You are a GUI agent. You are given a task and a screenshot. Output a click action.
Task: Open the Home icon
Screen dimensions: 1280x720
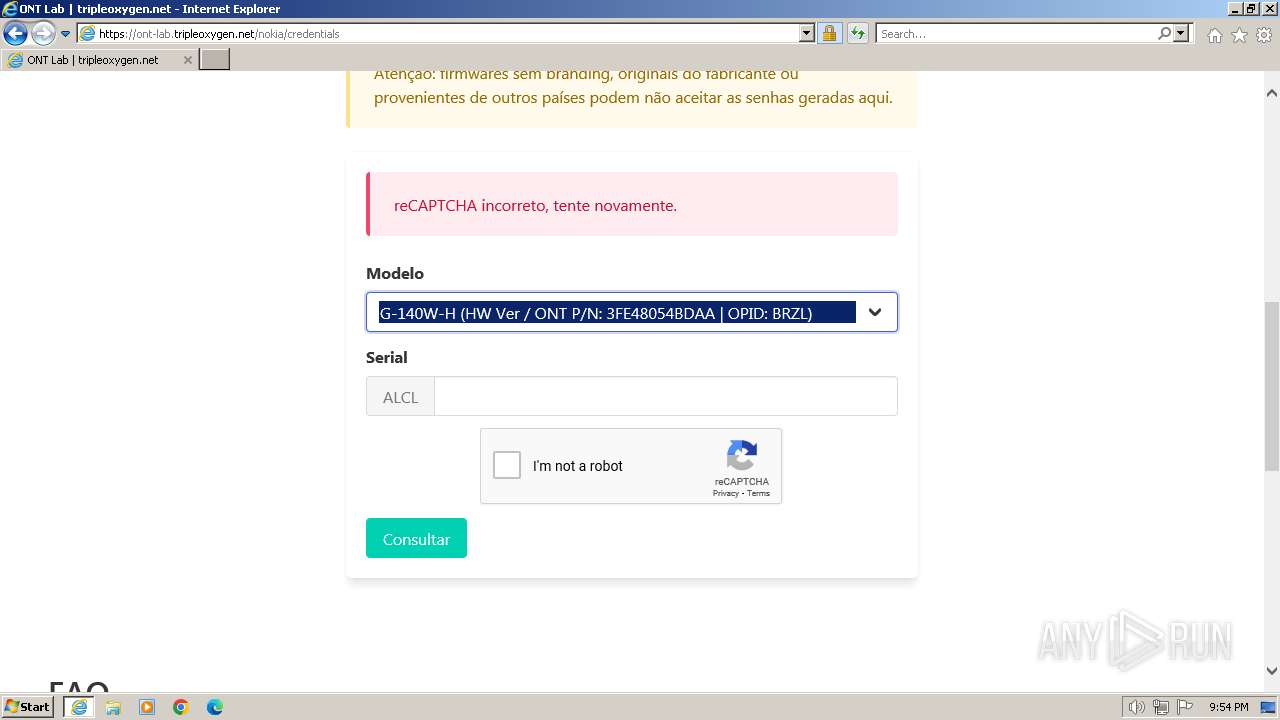coord(1214,35)
